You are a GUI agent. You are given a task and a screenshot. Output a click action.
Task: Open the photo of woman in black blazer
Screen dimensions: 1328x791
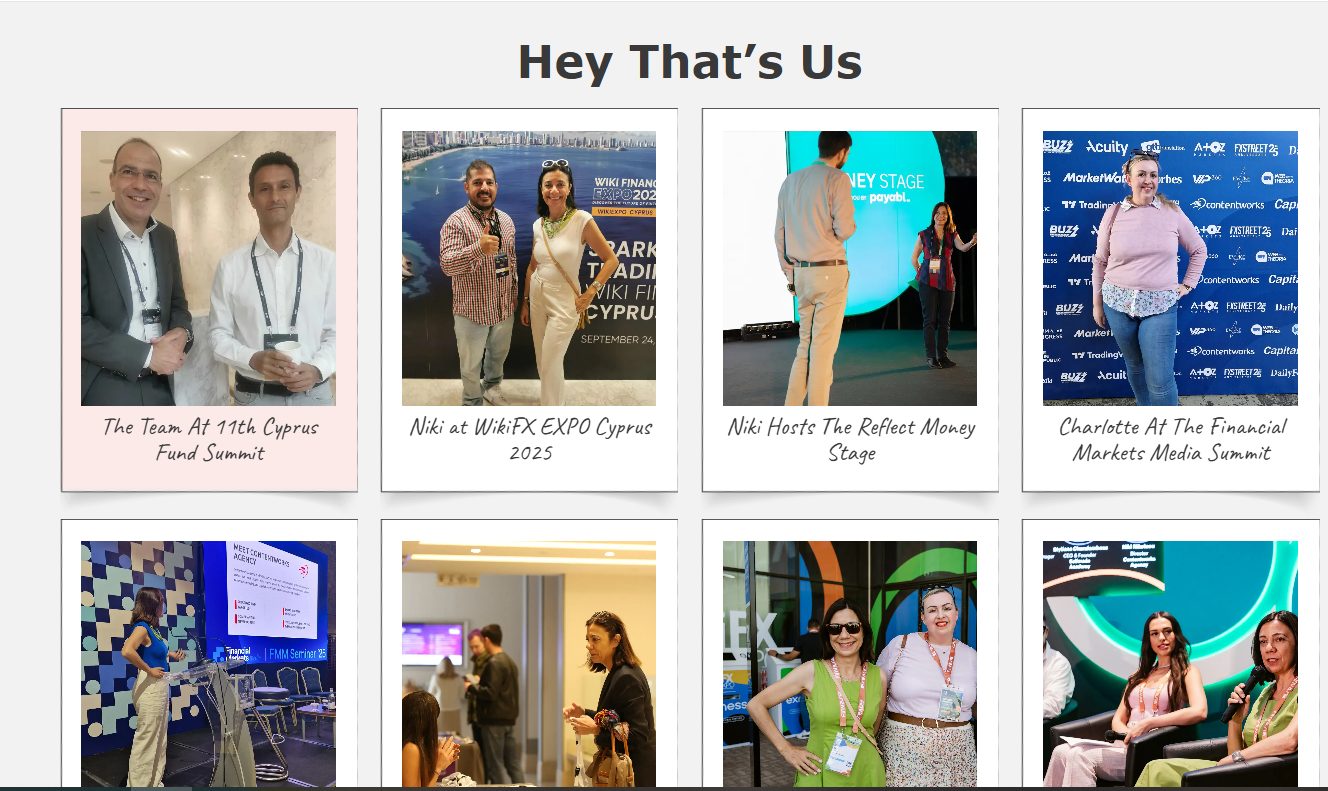click(x=529, y=664)
